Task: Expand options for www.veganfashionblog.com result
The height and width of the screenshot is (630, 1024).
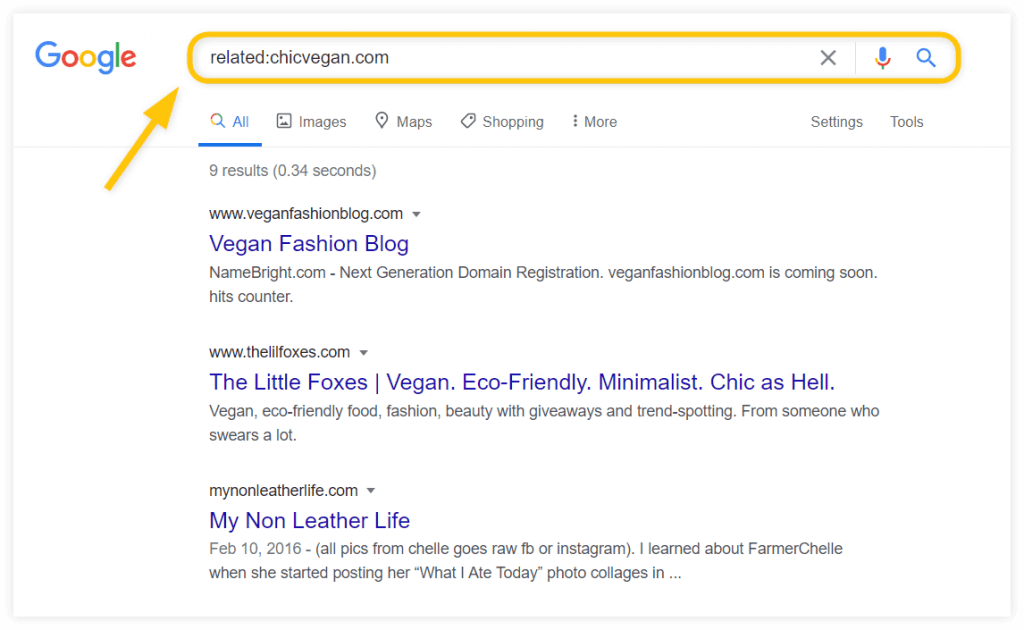Action: [417, 213]
